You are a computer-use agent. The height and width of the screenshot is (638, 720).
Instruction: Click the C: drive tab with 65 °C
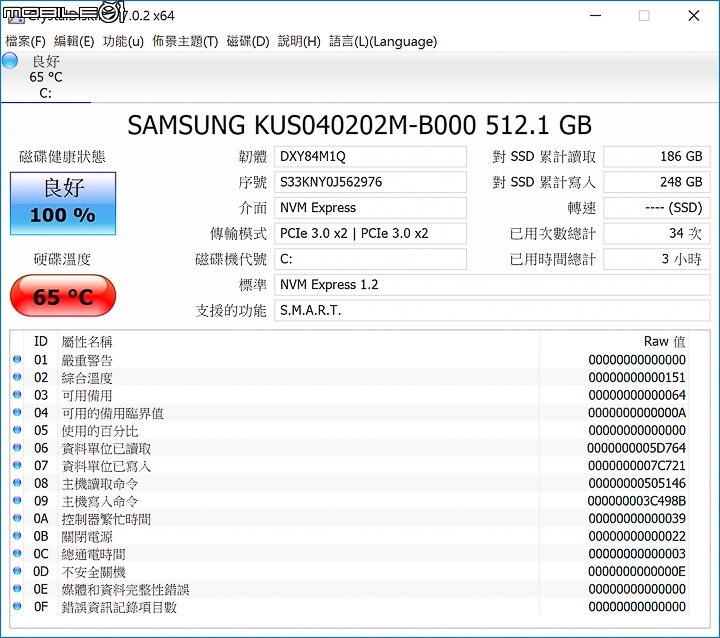(x=45, y=77)
